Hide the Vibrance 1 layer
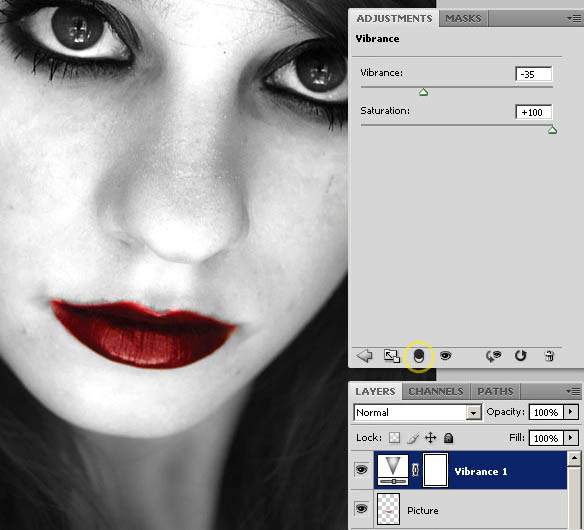Image resolution: width=584 pixels, height=530 pixels. pos(361,469)
